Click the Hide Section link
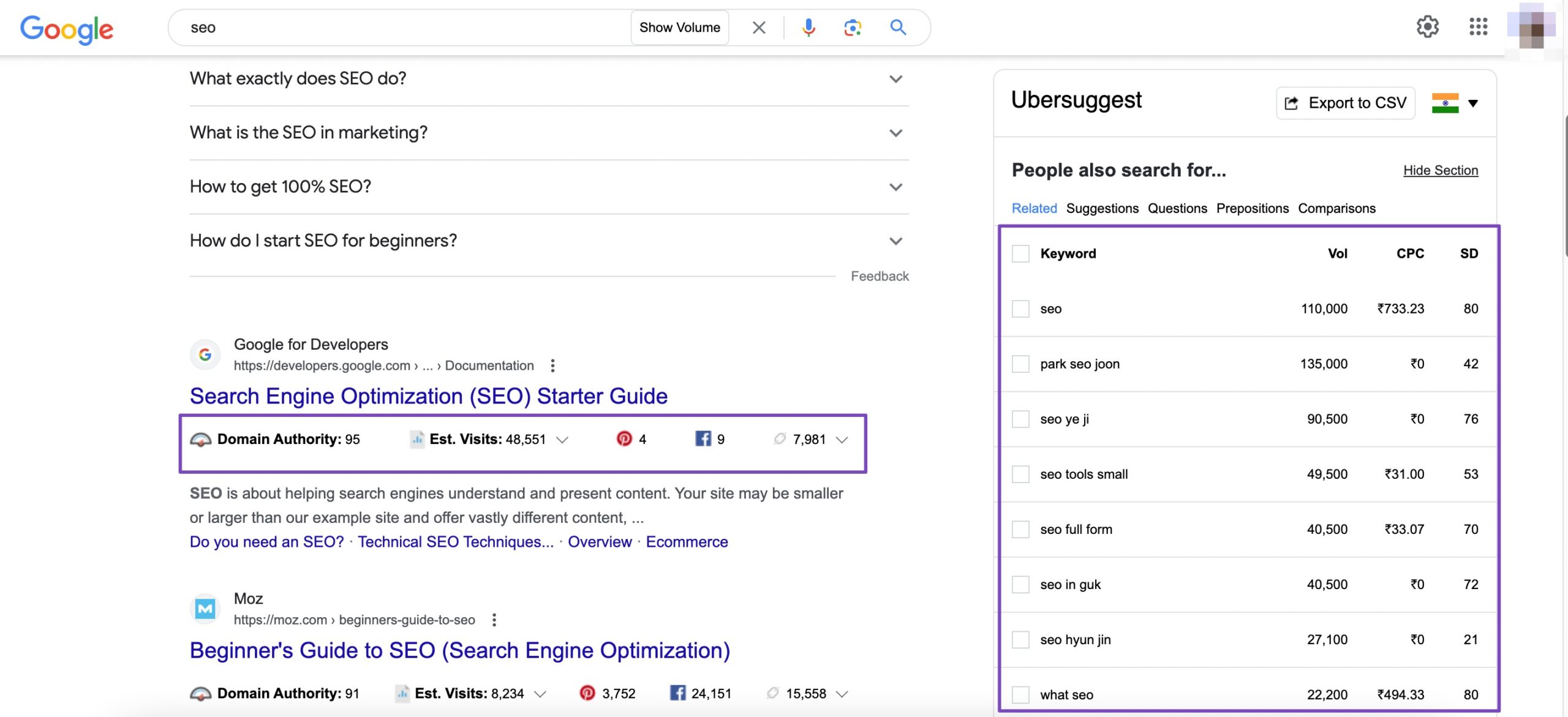This screenshot has height=717, width=1568. click(x=1441, y=170)
